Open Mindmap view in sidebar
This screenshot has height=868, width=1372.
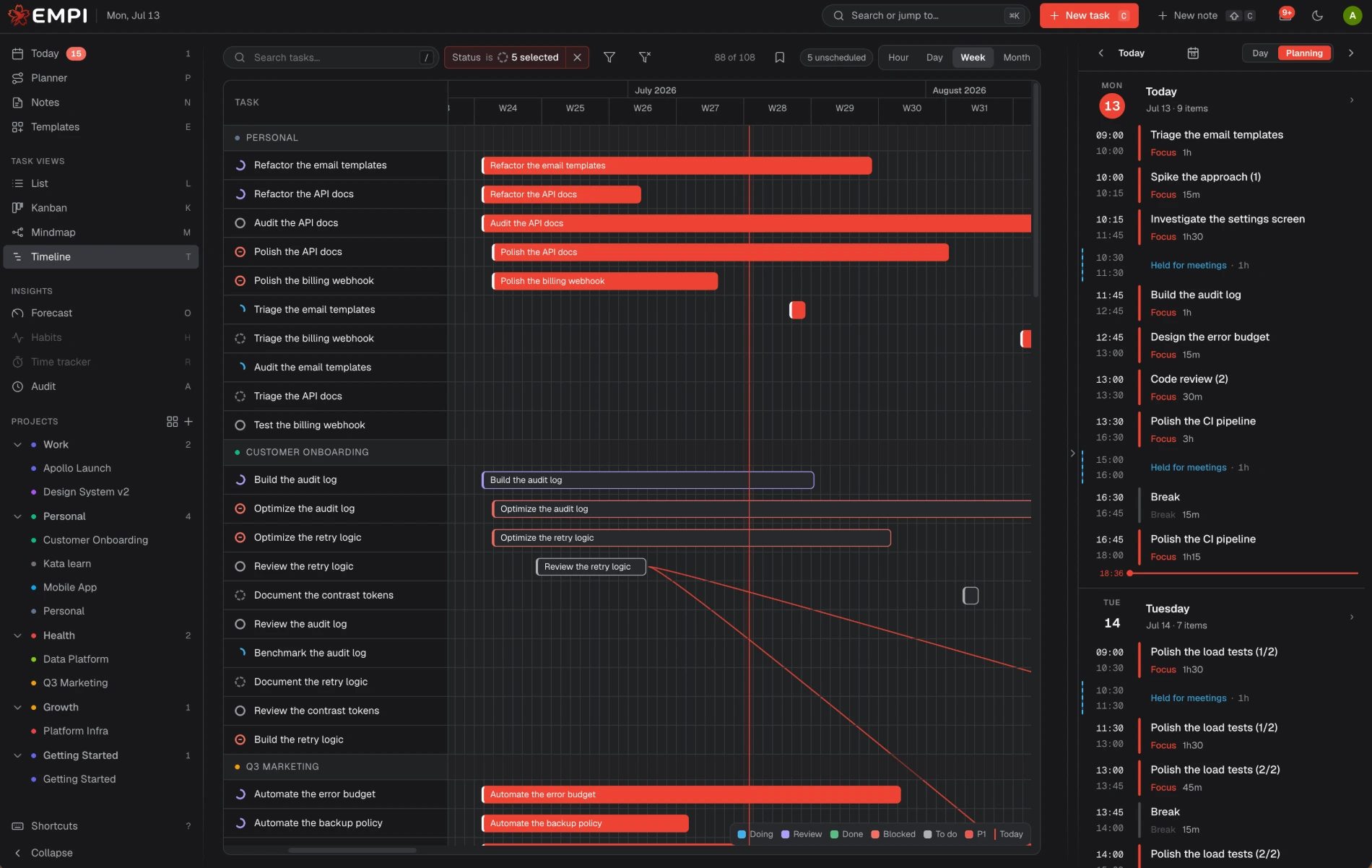101,233
